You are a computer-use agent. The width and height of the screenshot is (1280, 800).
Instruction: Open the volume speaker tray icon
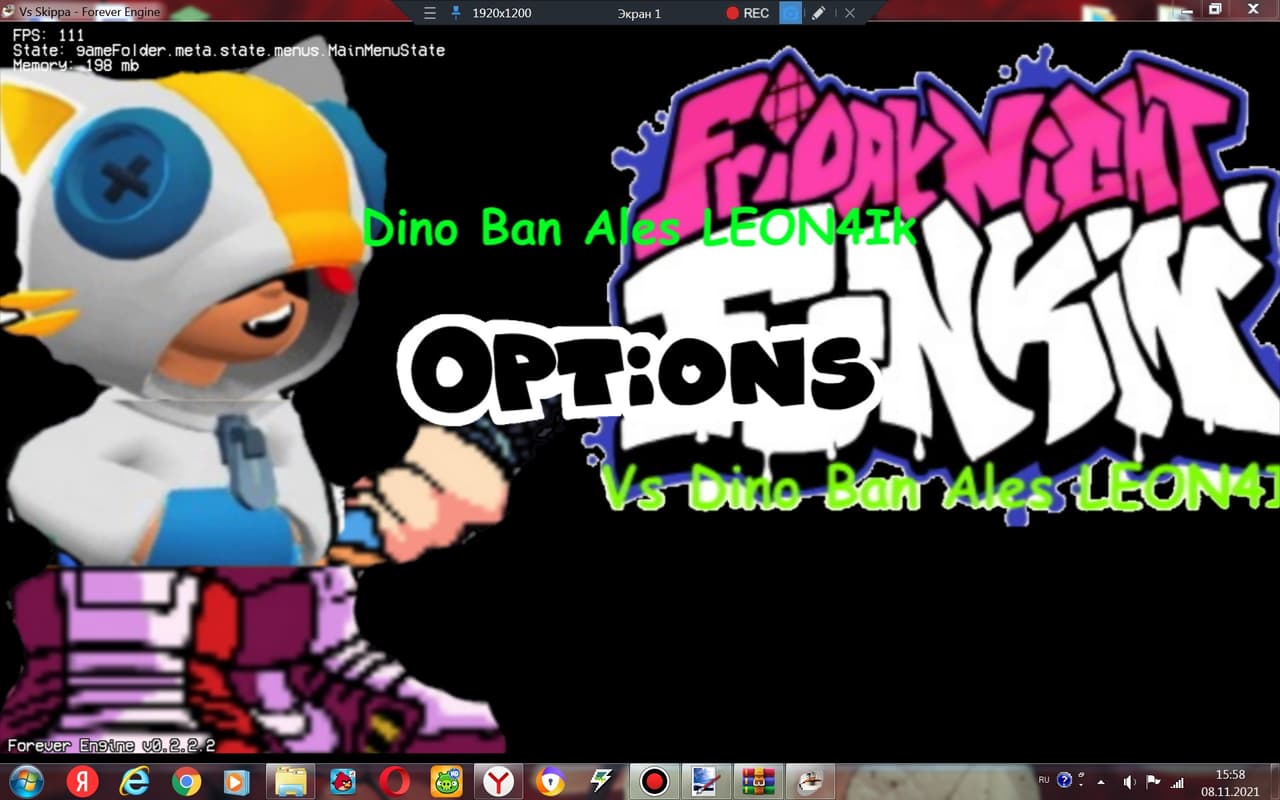coord(1128,781)
